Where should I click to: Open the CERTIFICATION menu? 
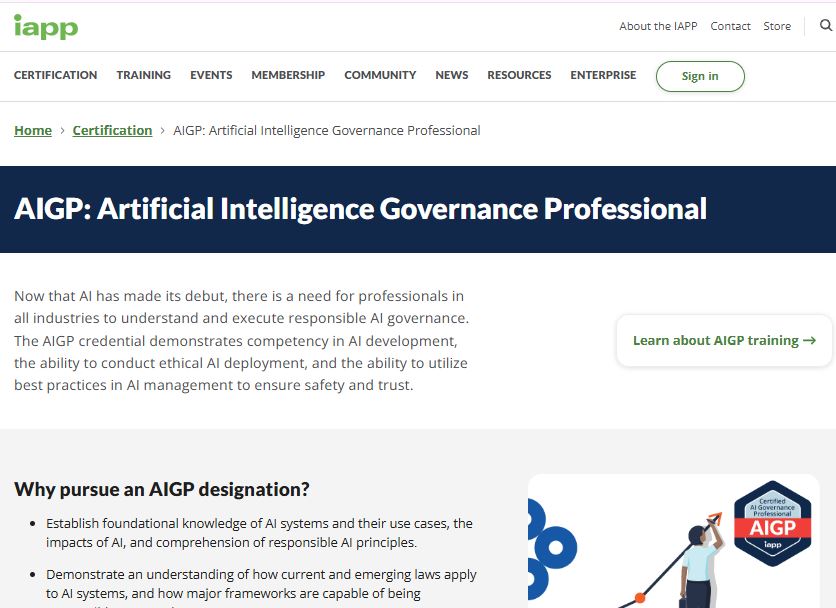55,75
